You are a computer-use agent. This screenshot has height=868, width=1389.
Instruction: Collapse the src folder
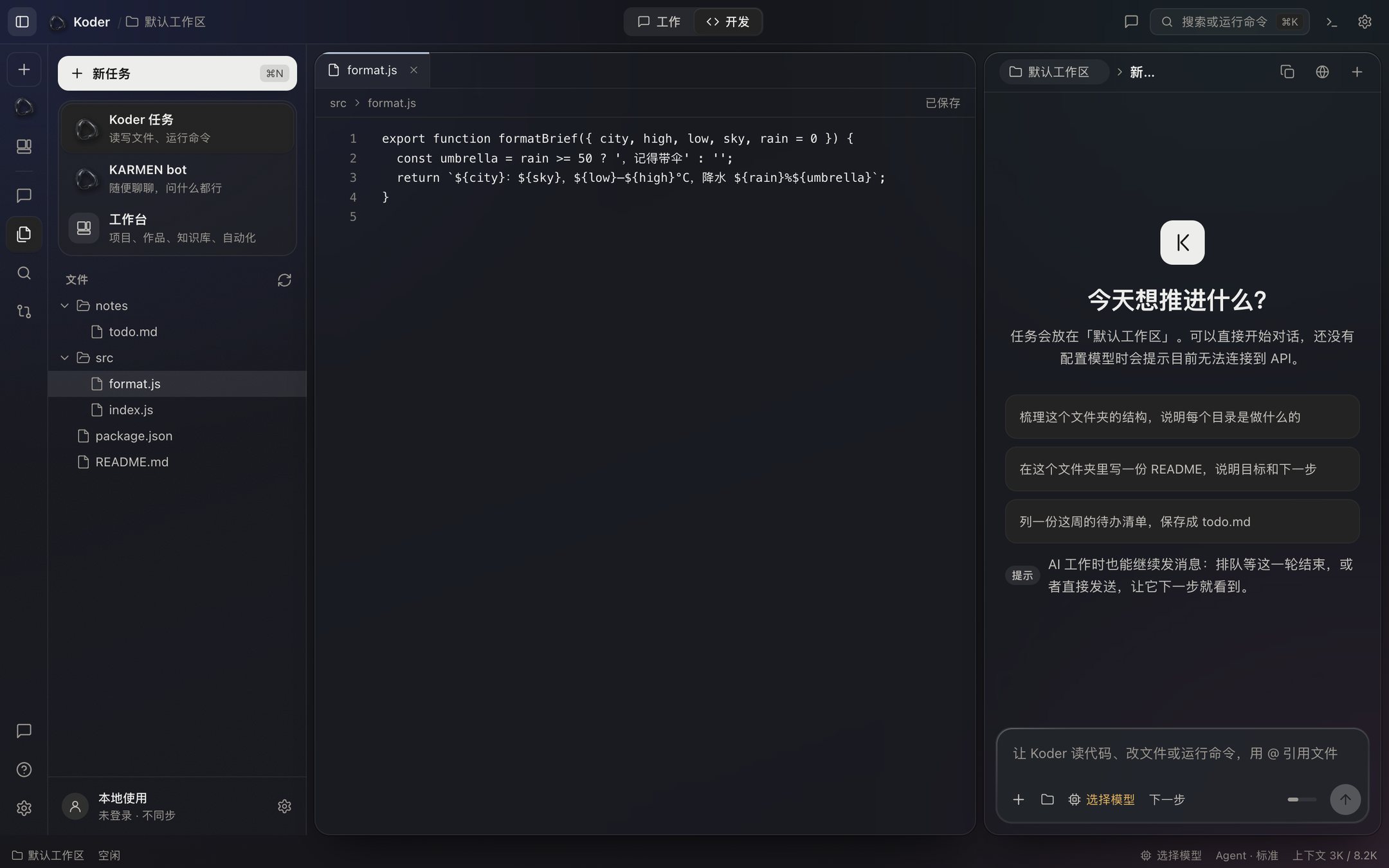tap(64, 357)
